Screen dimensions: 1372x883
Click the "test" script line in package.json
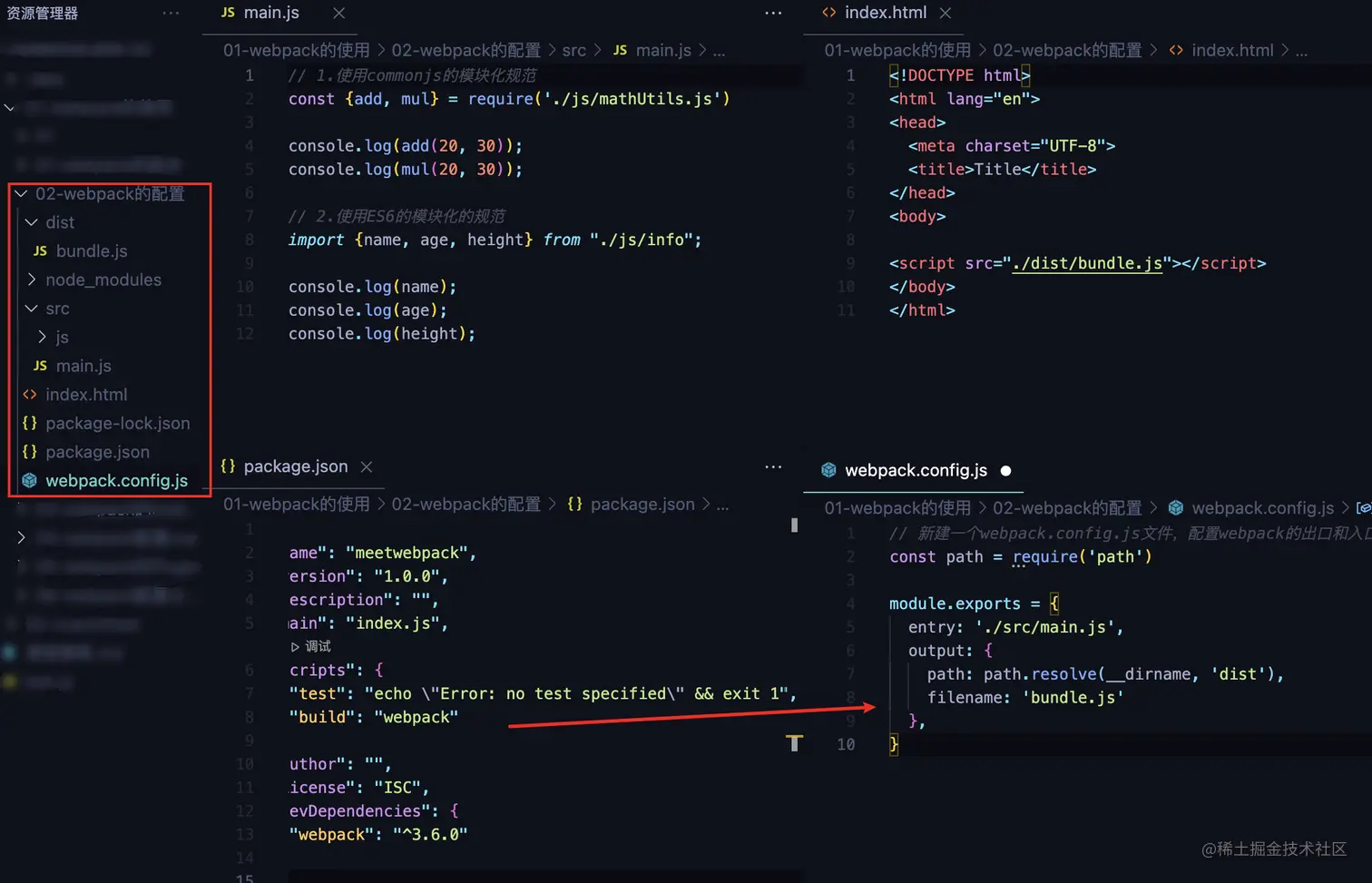(x=543, y=693)
